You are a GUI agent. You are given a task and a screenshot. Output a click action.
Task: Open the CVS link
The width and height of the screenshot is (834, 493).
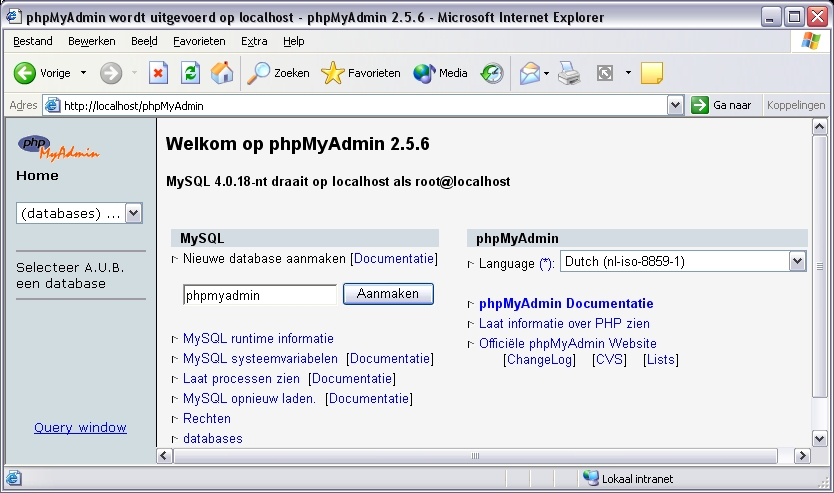(x=609, y=360)
